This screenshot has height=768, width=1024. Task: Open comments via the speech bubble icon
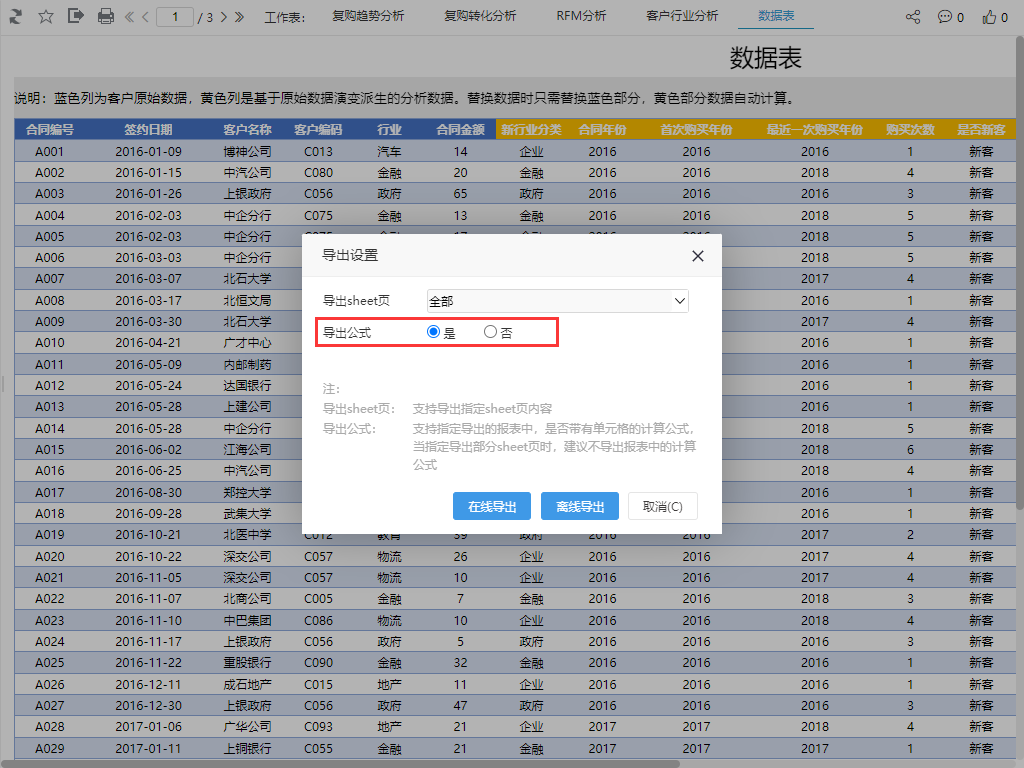tap(944, 17)
